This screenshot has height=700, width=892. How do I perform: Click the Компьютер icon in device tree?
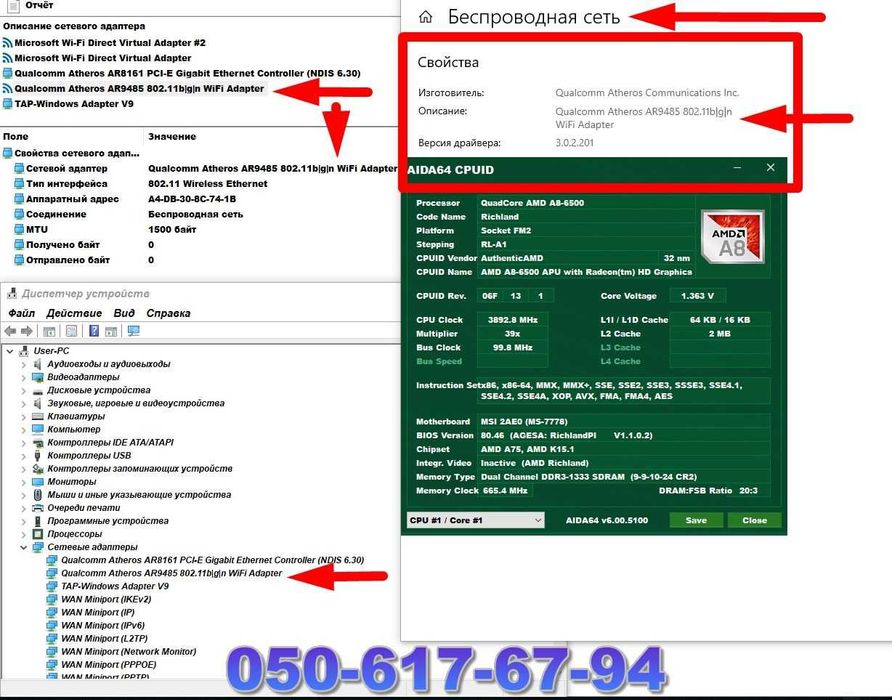(x=38, y=430)
